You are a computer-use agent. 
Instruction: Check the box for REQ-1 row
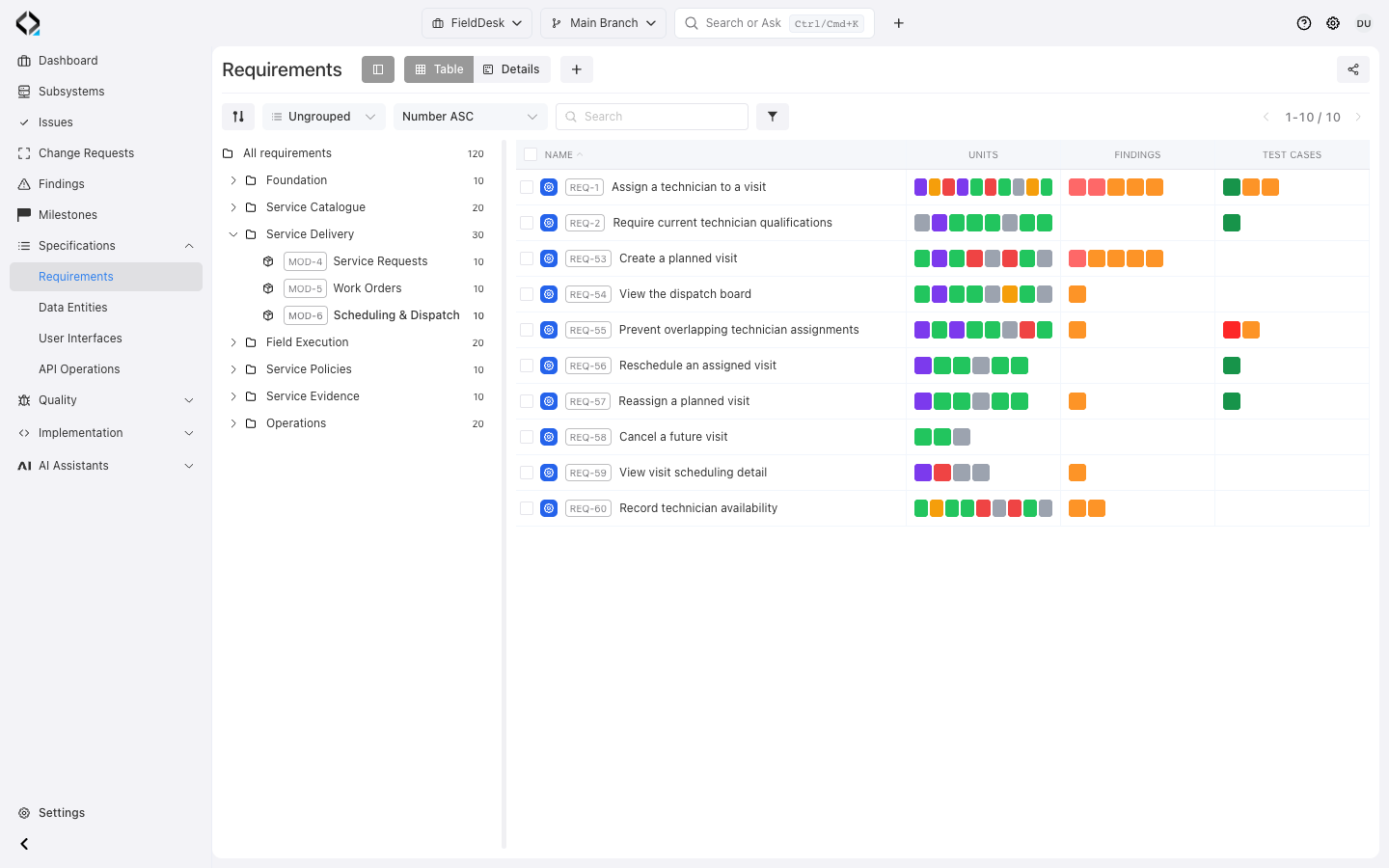point(527,187)
